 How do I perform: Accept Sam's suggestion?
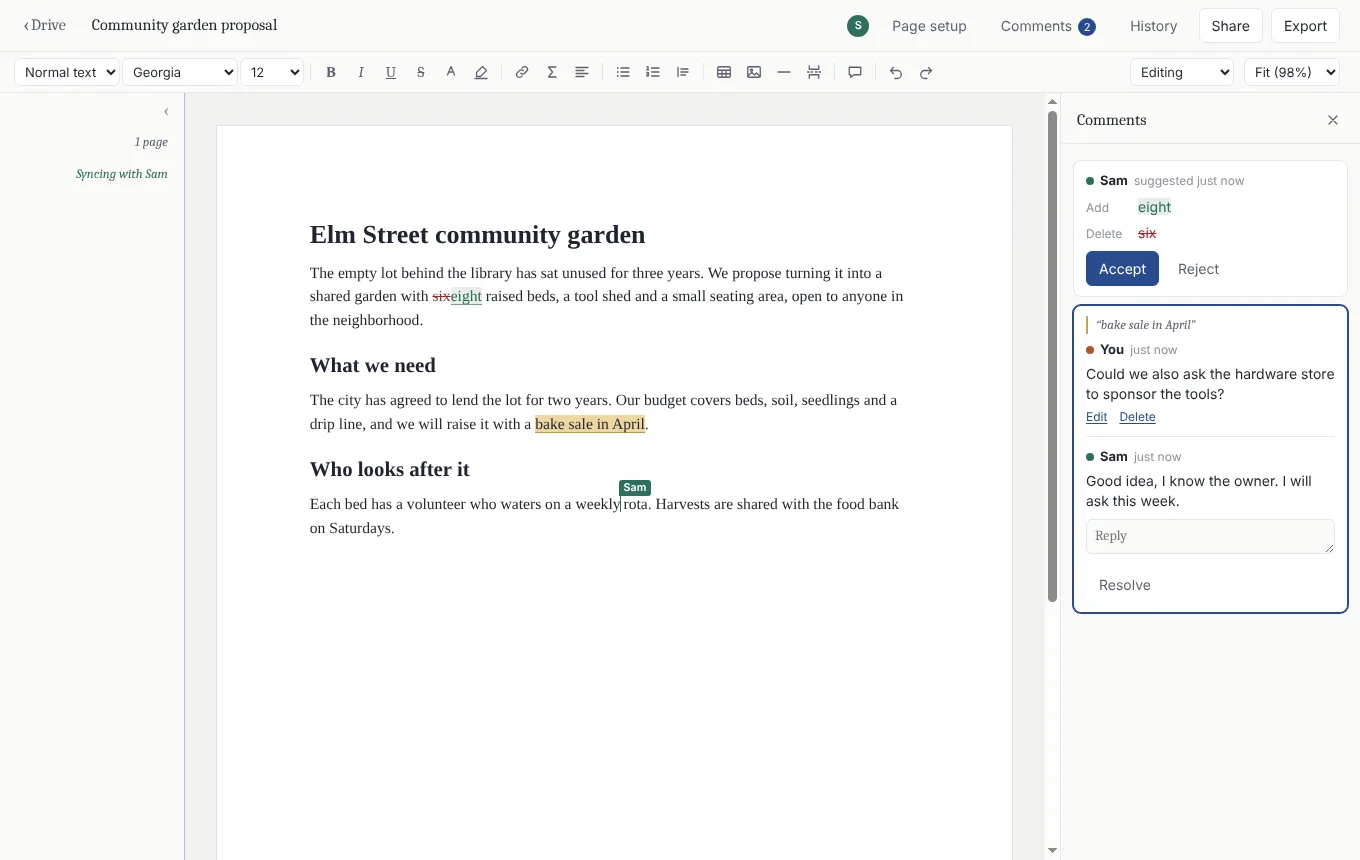pos(1122,269)
